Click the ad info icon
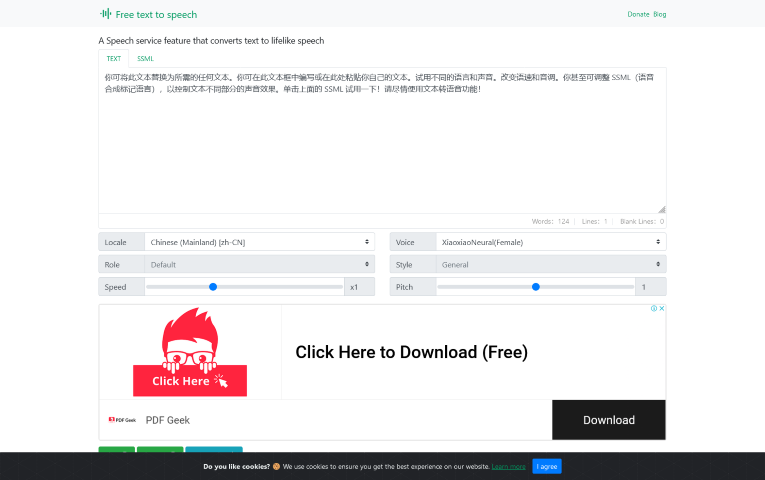765x480 pixels. click(x=654, y=308)
